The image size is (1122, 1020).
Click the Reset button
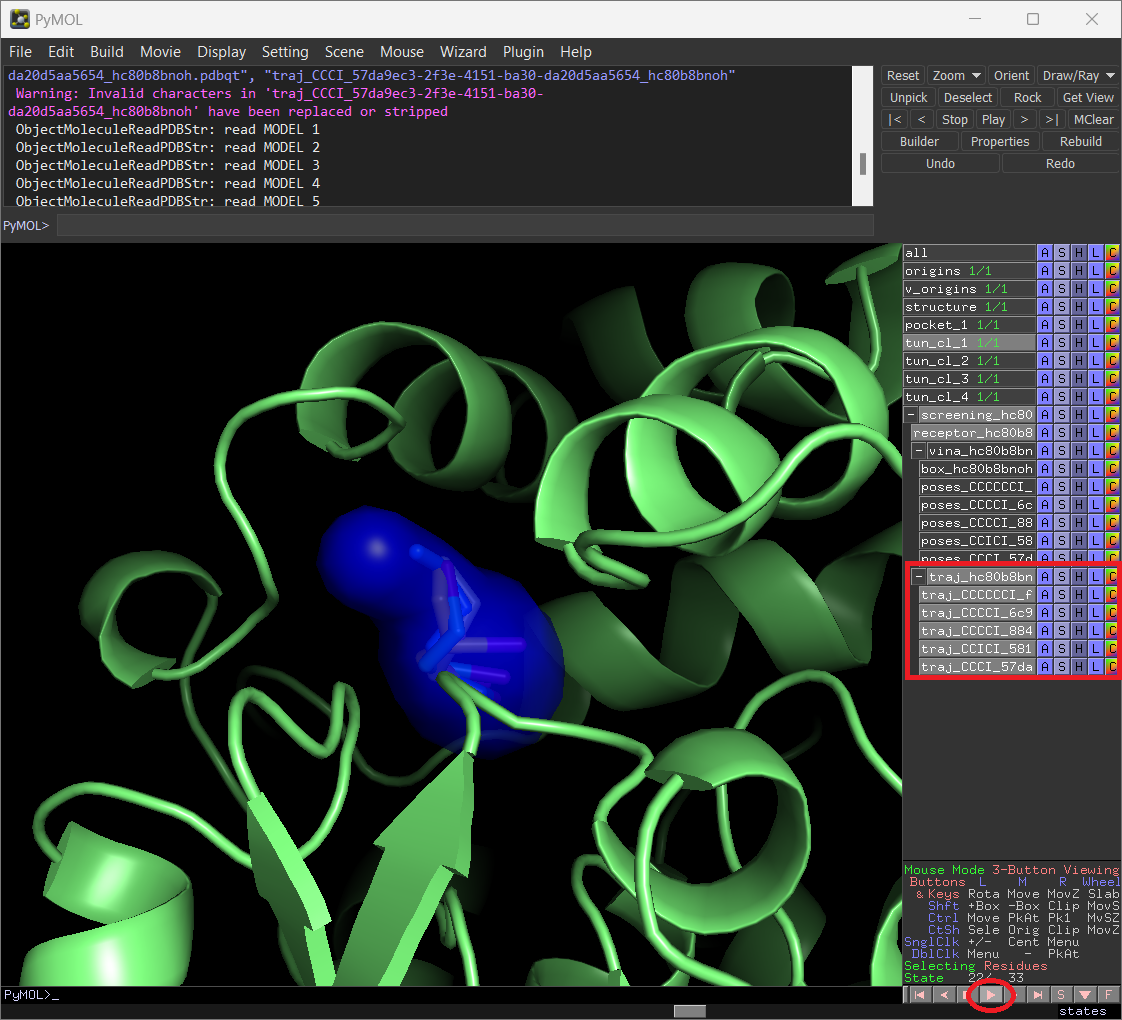tap(903, 75)
